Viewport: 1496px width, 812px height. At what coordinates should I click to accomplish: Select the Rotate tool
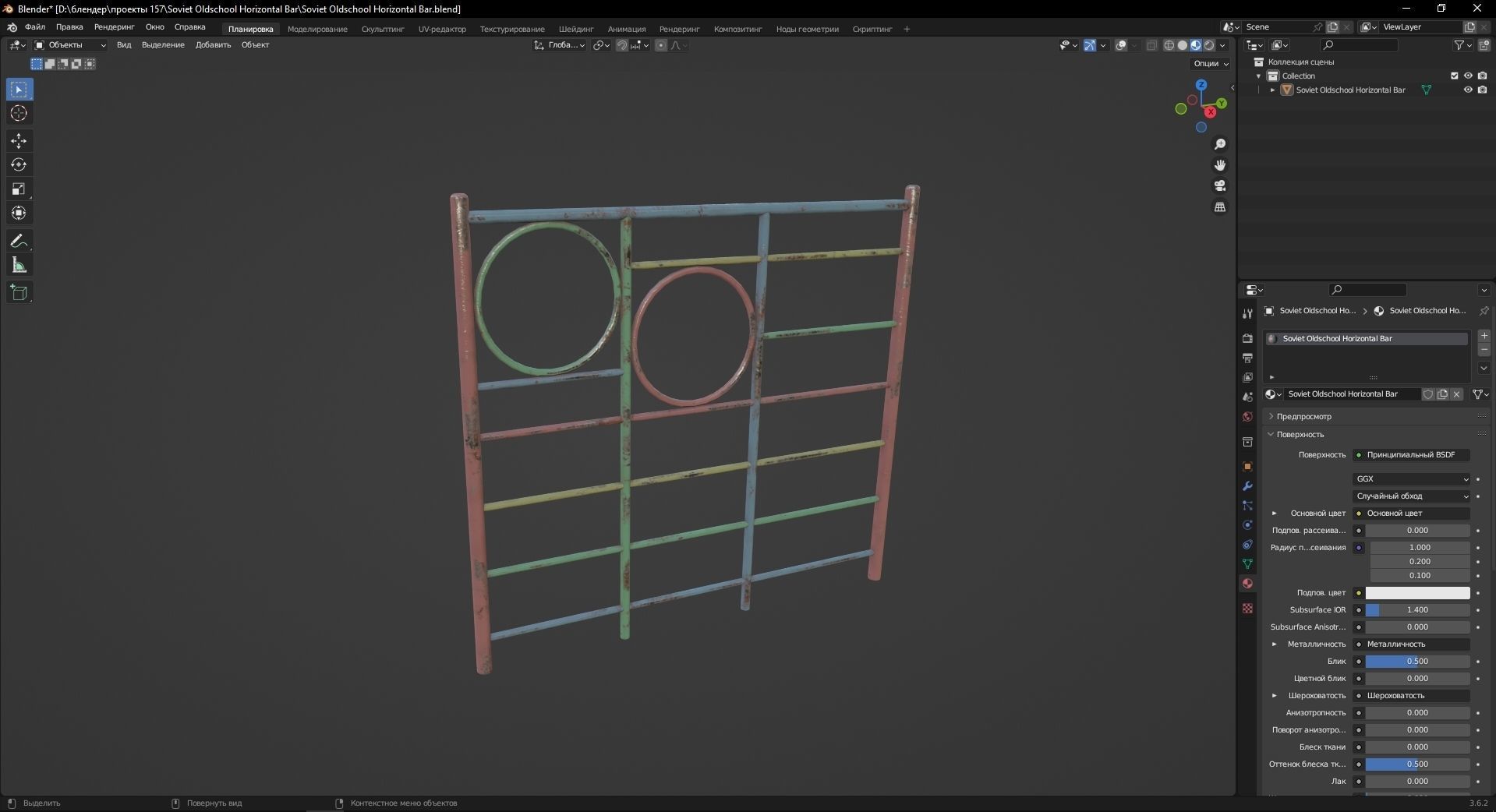[19, 165]
